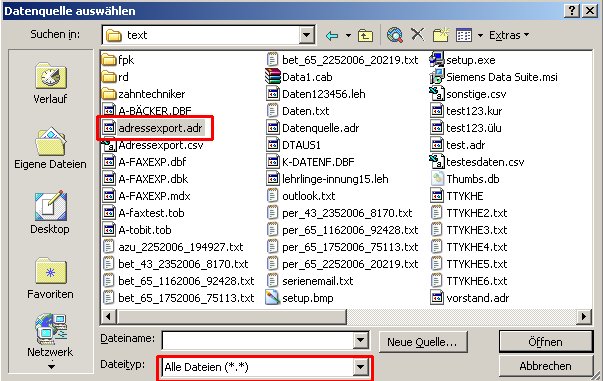Open Verlauf in places bar
Image resolution: width=603 pixels, height=381 pixels.
(x=50, y=83)
